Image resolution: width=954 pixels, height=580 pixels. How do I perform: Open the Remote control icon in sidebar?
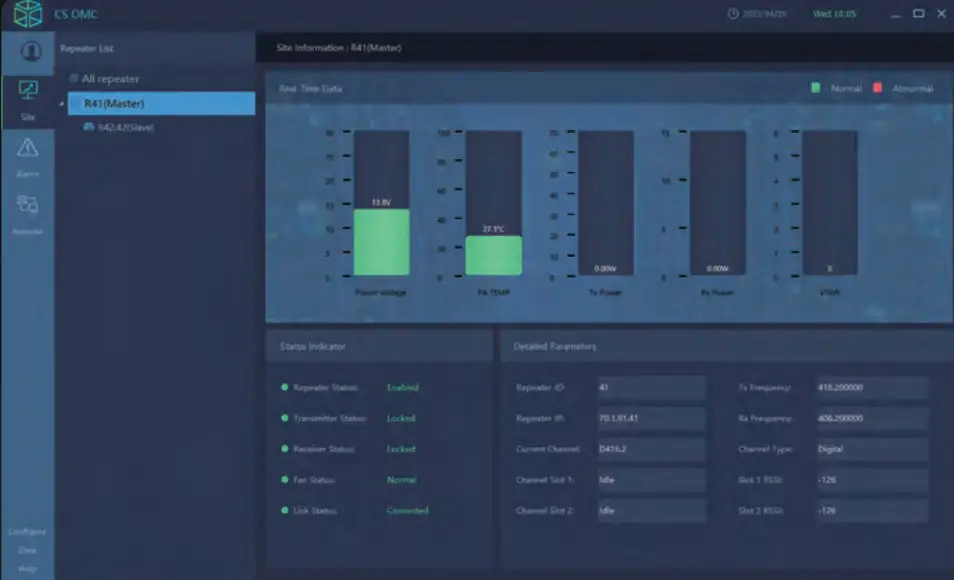coord(27,204)
